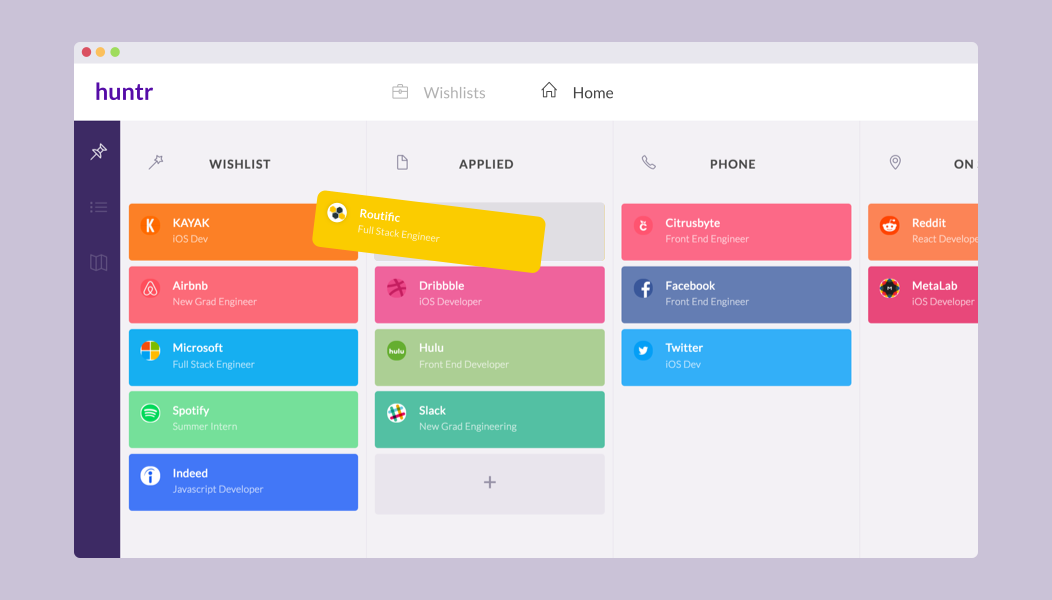1052x600 pixels.
Task: Click the Indeed logo icon
Action: click(x=150, y=476)
